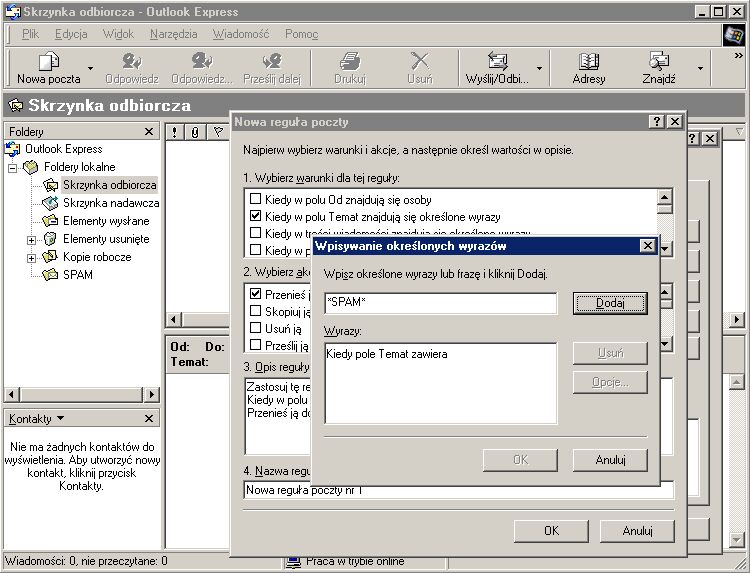Check 'Kiedy w polu Od znajdują się osoby'
The width and height of the screenshot is (750, 573).
[x=255, y=198]
